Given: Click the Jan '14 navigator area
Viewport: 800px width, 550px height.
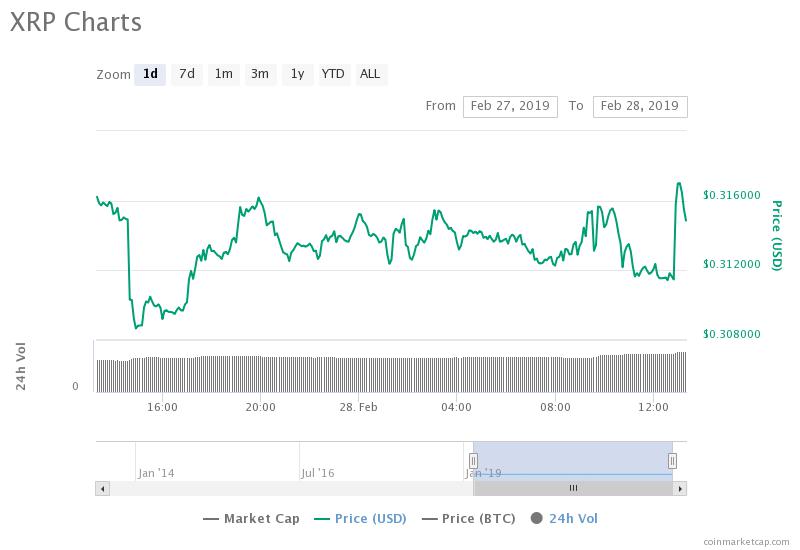Looking at the screenshot, I should tap(156, 473).
